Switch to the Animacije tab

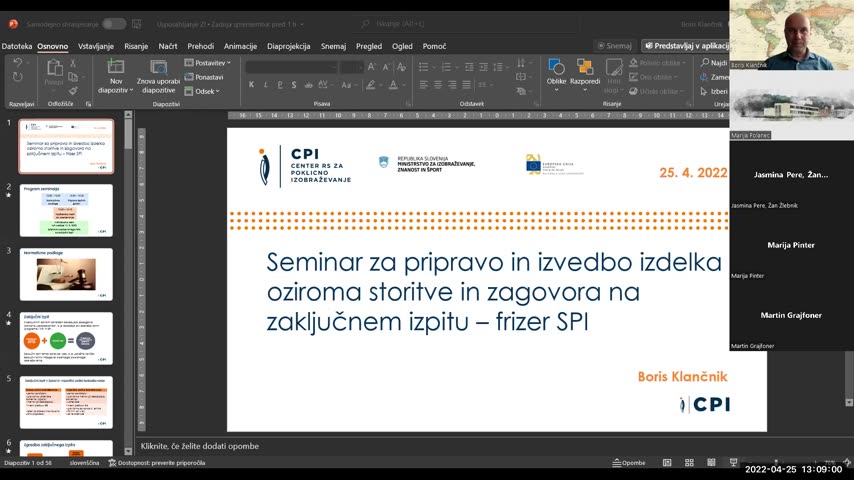[x=240, y=46]
